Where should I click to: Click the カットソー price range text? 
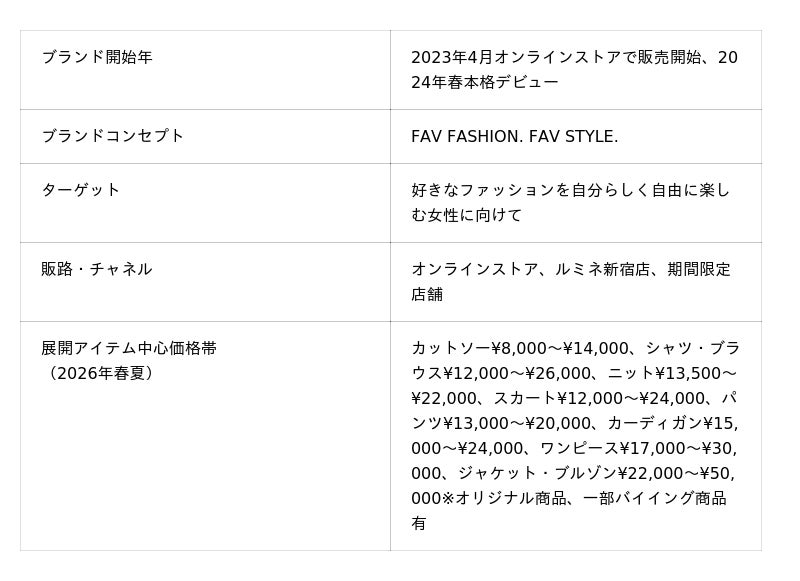[520, 348]
